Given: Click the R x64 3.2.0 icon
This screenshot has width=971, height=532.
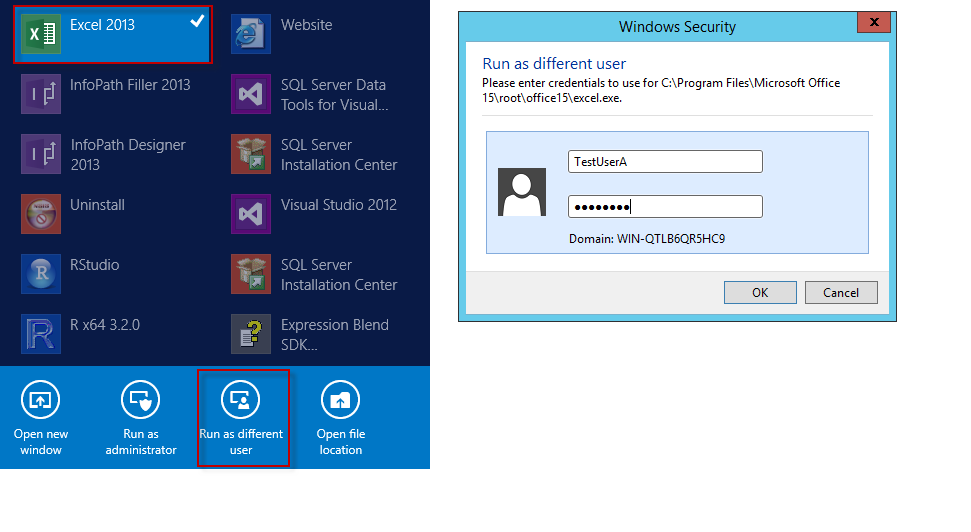Looking at the screenshot, I should pos(41,334).
